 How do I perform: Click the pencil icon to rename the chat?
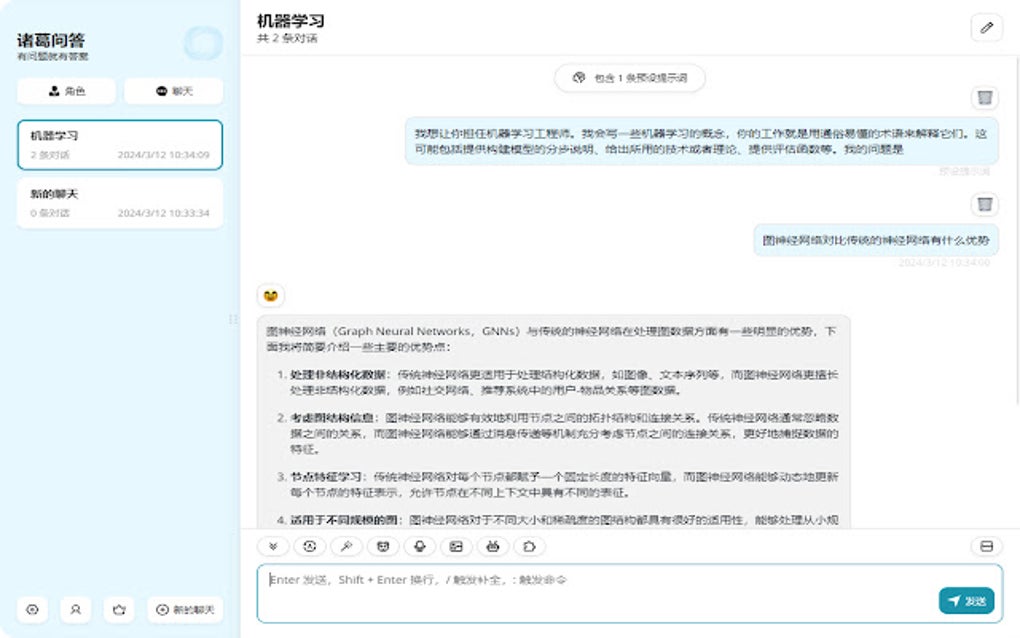pos(986,28)
